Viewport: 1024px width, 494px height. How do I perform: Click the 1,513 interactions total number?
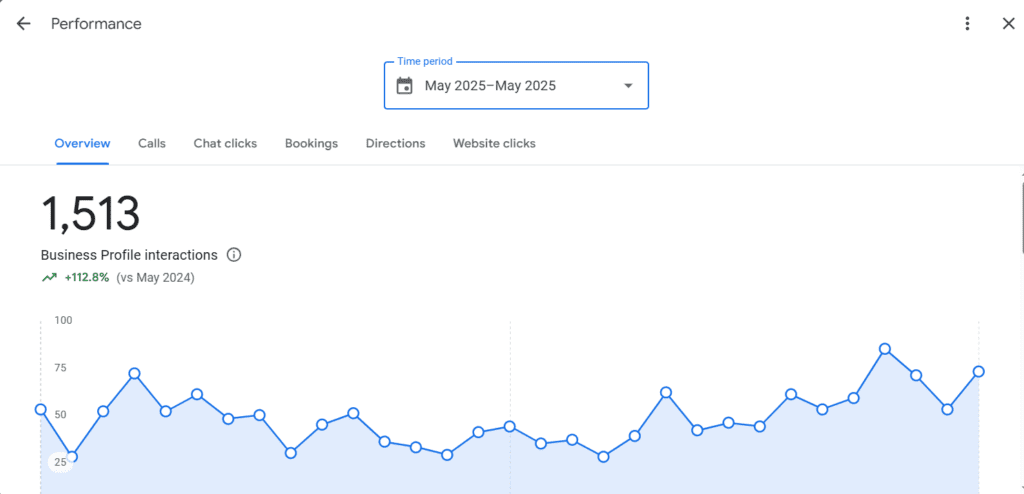pos(90,214)
